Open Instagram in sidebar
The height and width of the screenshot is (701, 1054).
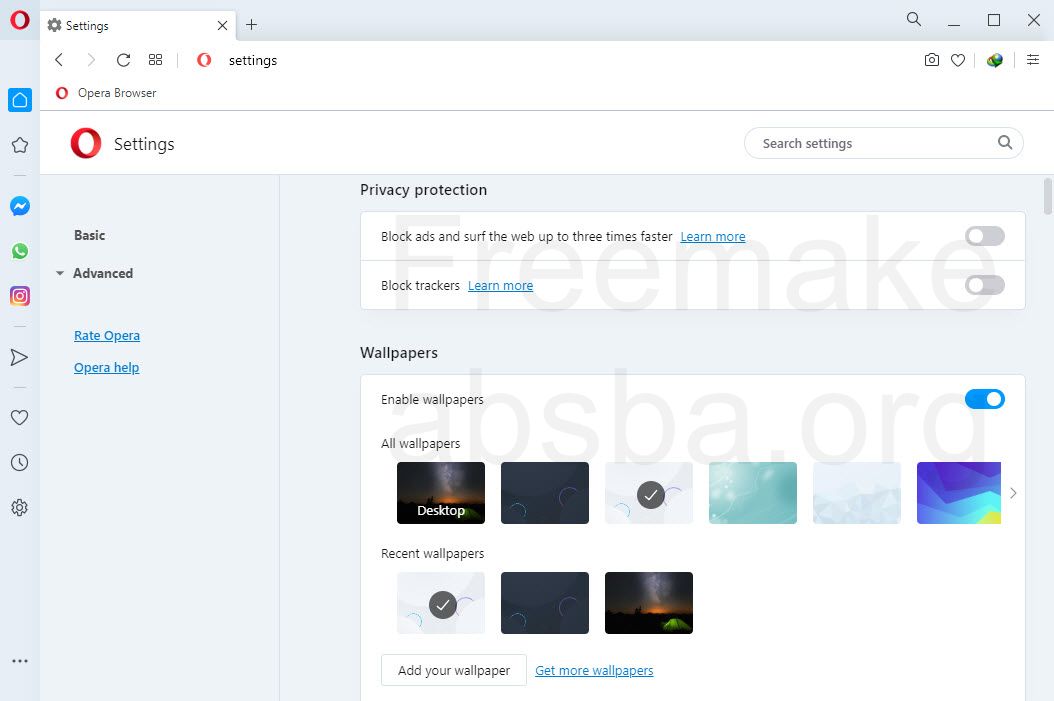[19, 296]
